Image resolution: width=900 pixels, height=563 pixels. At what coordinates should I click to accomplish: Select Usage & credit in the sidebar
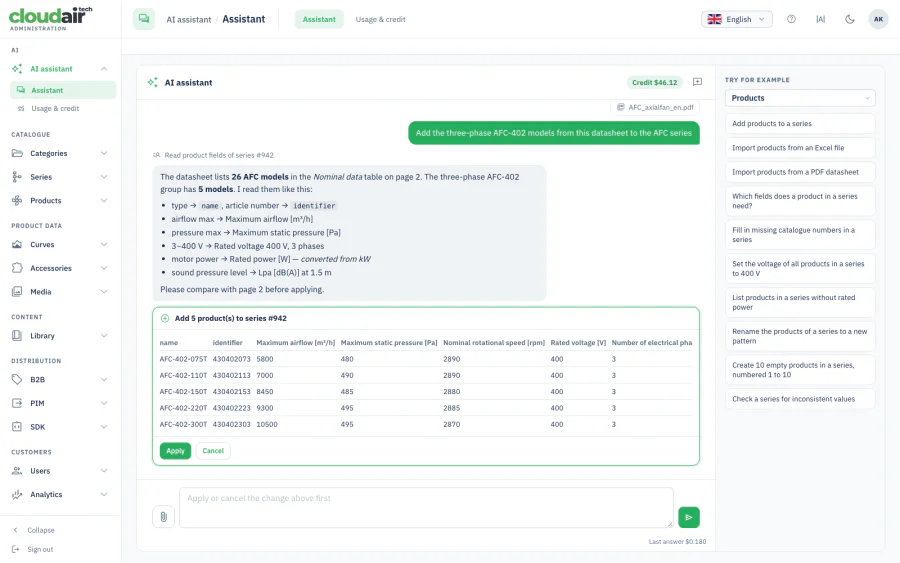pyautogui.click(x=55, y=108)
